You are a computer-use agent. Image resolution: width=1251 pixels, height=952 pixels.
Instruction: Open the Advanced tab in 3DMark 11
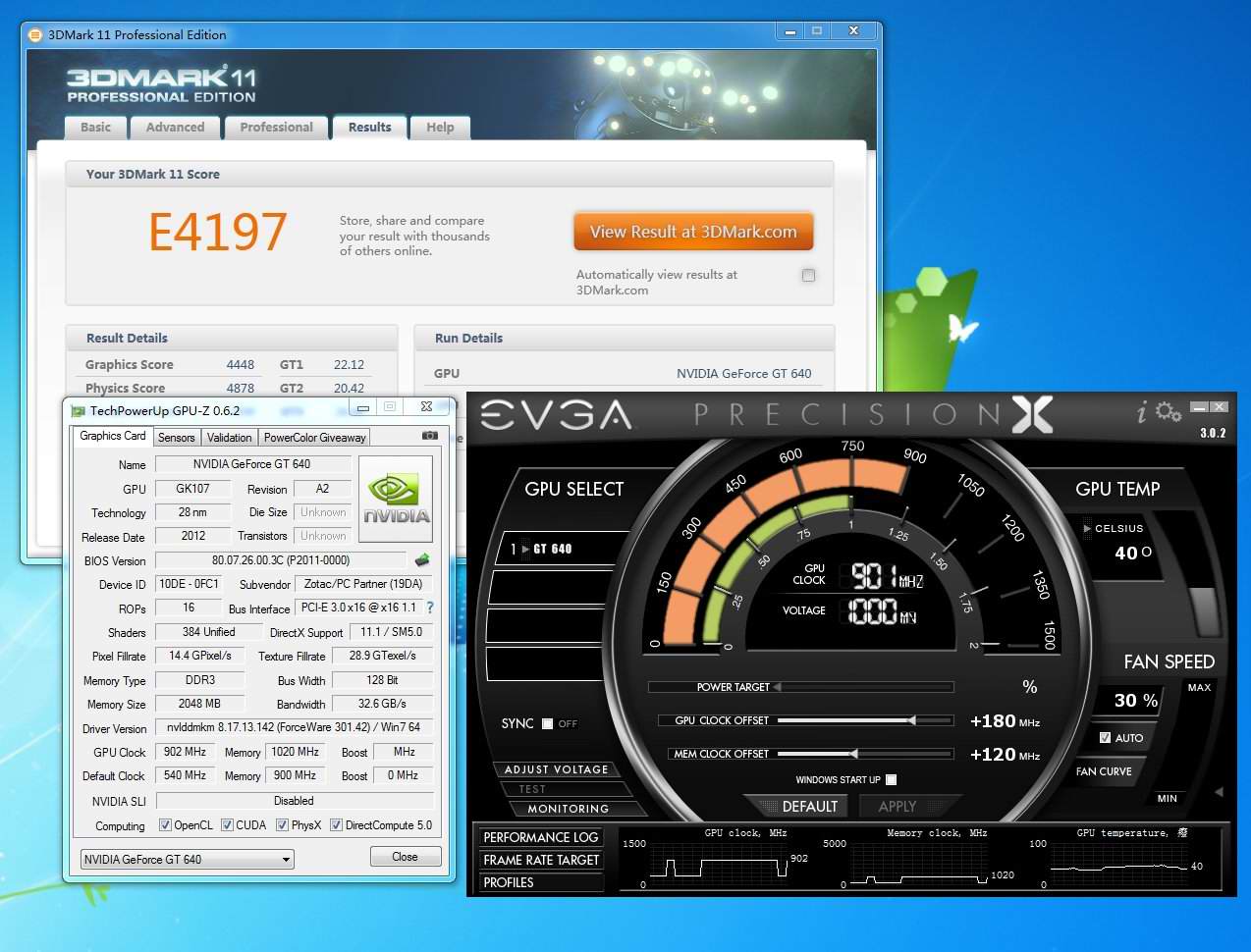pyautogui.click(x=175, y=128)
